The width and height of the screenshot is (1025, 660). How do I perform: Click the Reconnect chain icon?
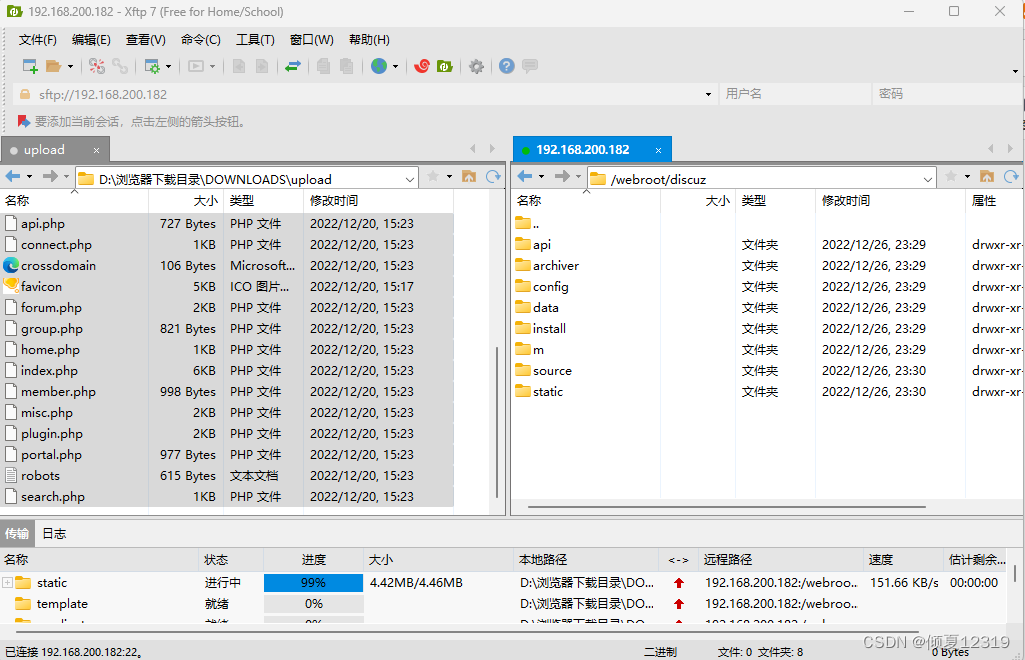tap(120, 66)
